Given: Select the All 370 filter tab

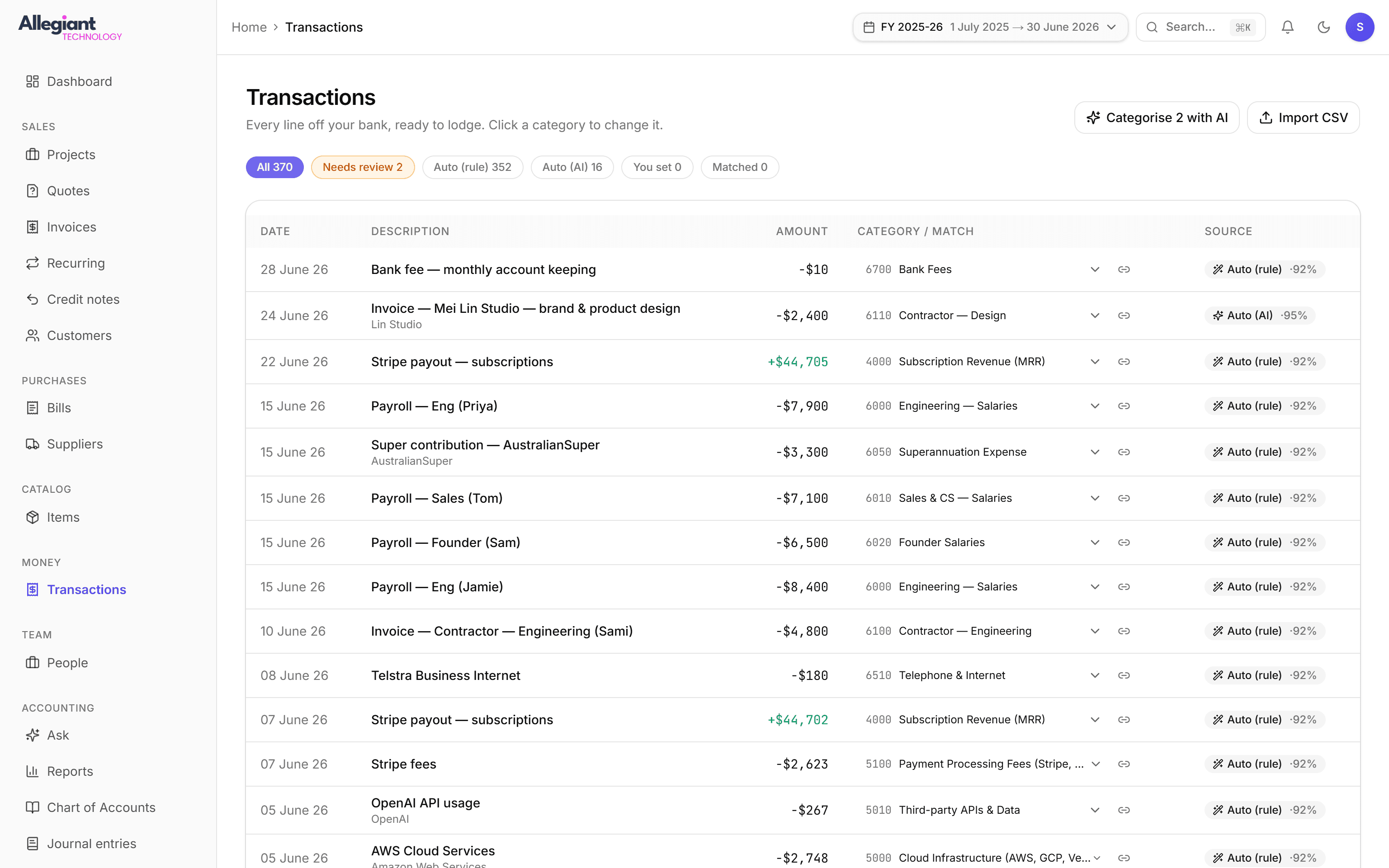Looking at the screenshot, I should point(274,167).
